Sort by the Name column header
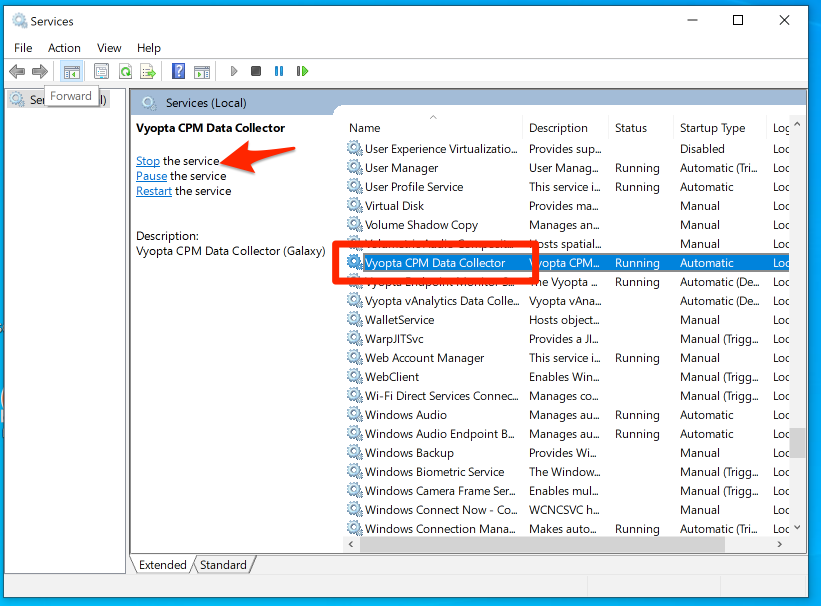This screenshot has height=606, width=821. (x=433, y=128)
